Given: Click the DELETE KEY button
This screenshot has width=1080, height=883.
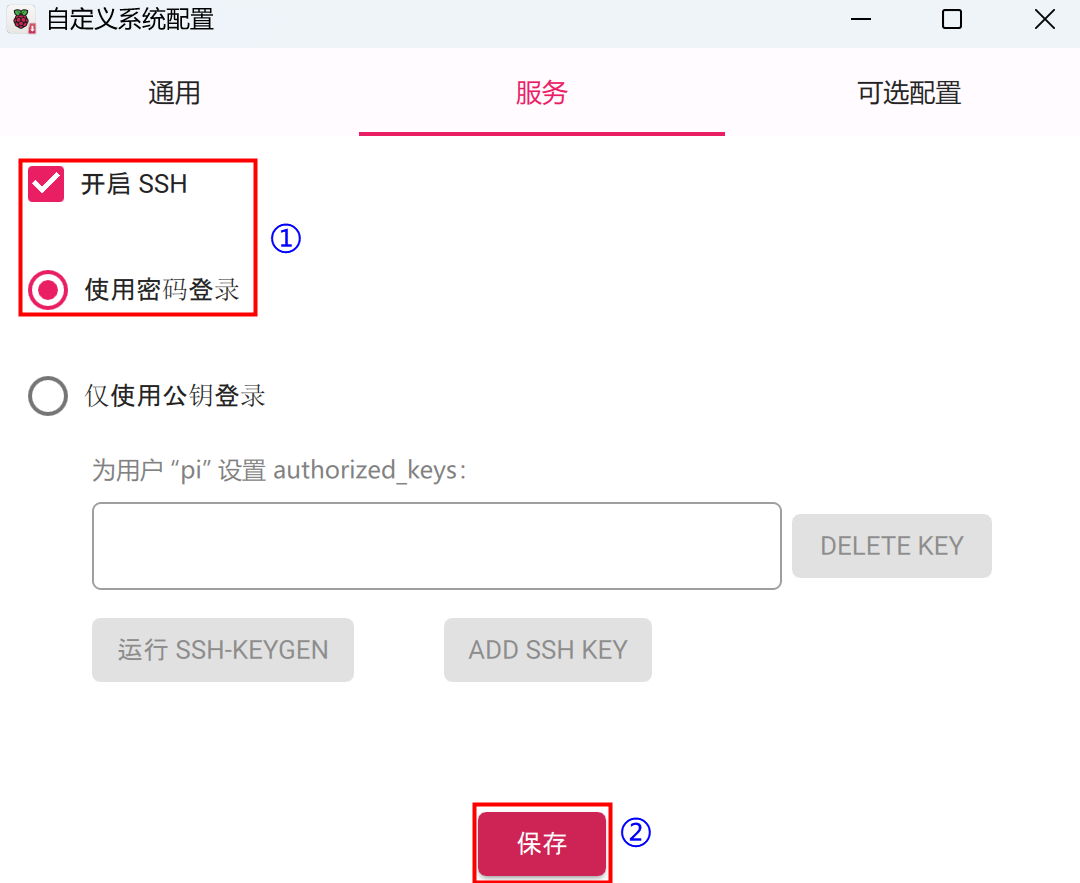Looking at the screenshot, I should (890, 545).
